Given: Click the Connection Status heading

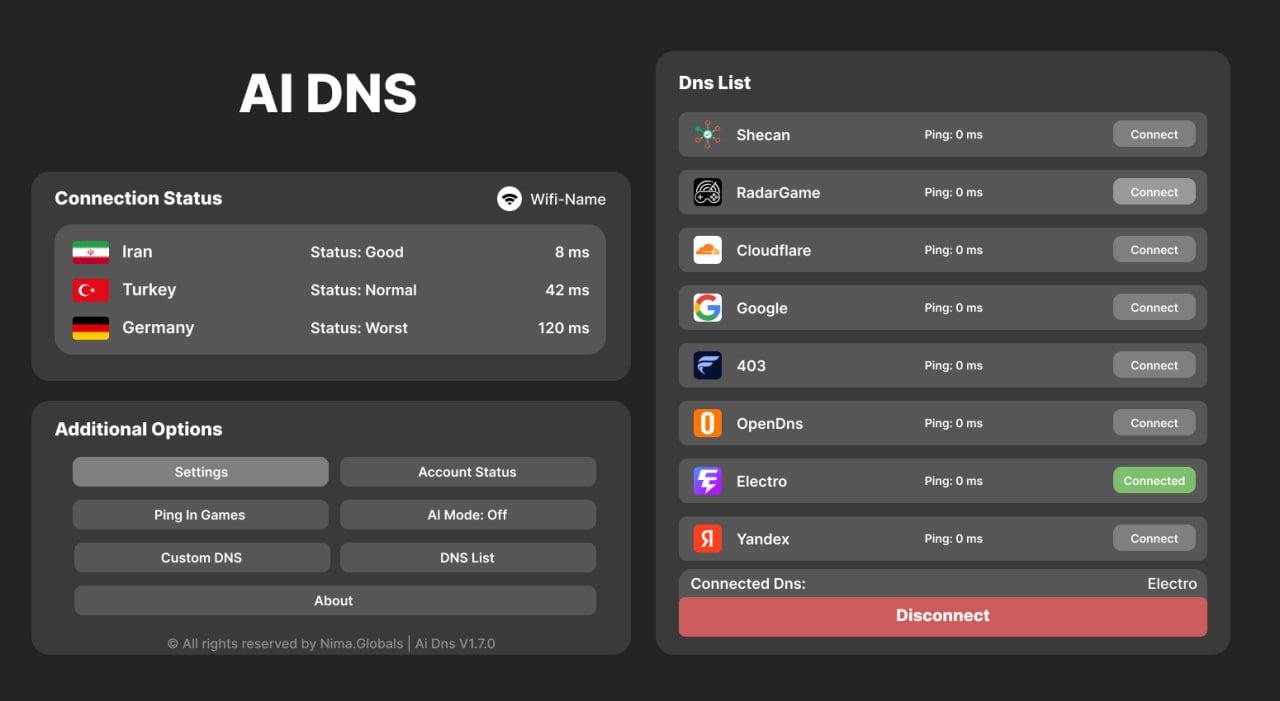Looking at the screenshot, I should point(138,198).
